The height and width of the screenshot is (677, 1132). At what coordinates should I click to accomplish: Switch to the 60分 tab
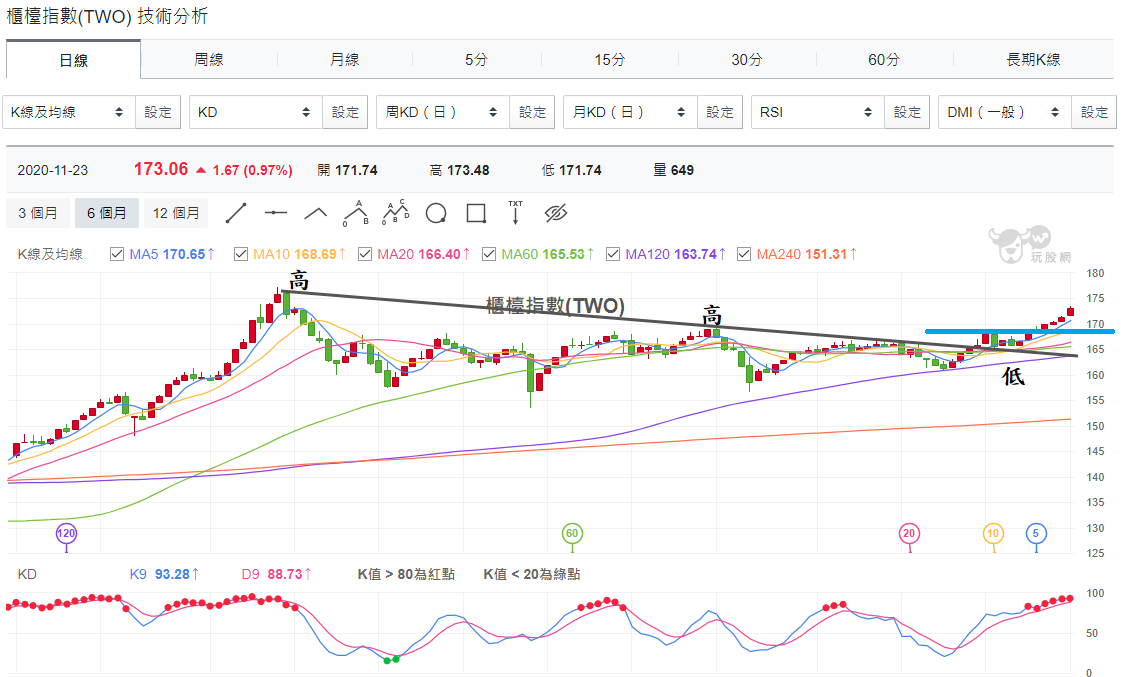click(x=884, y=60)
